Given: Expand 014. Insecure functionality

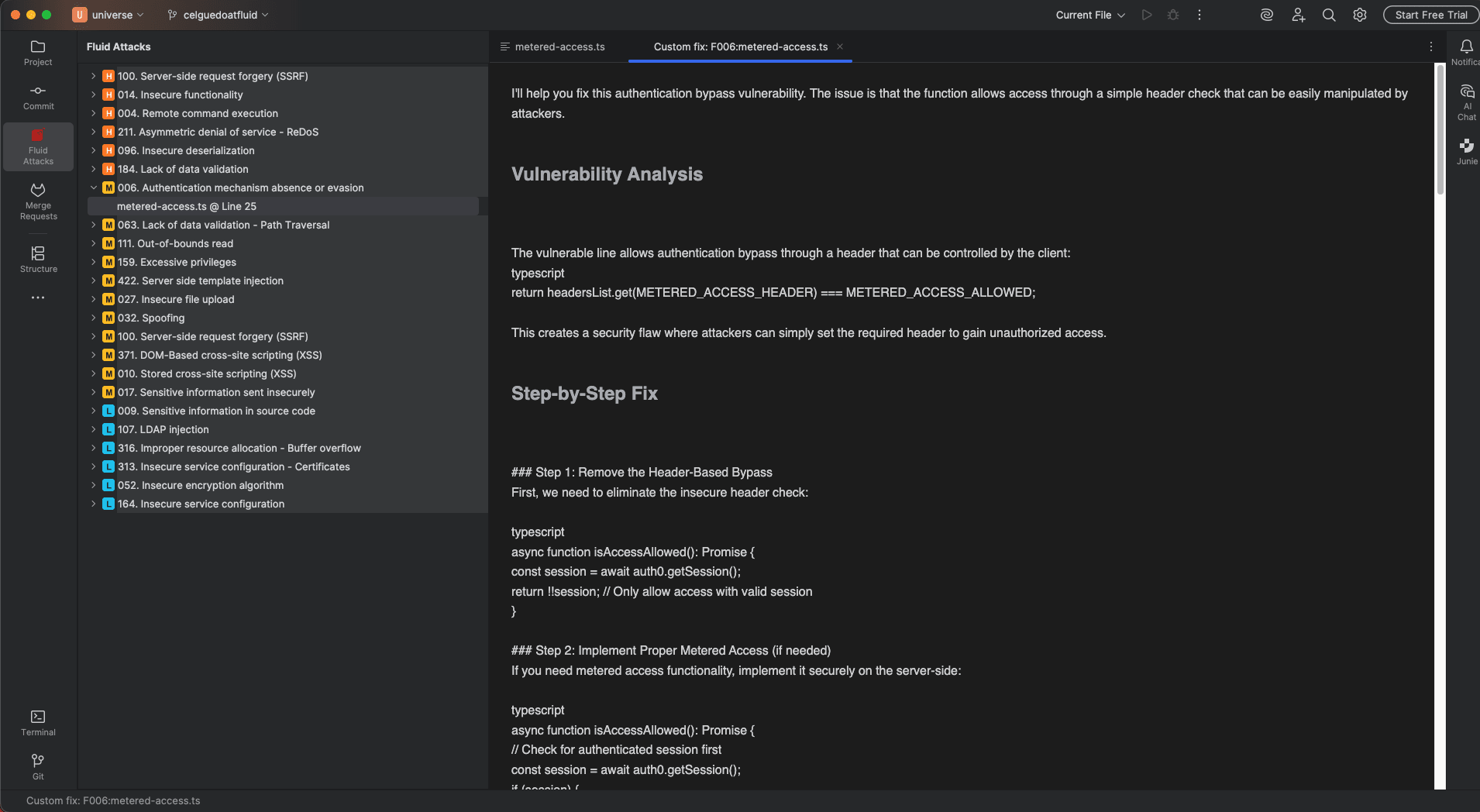Looking at the screenshot, I should coord(94,95).
